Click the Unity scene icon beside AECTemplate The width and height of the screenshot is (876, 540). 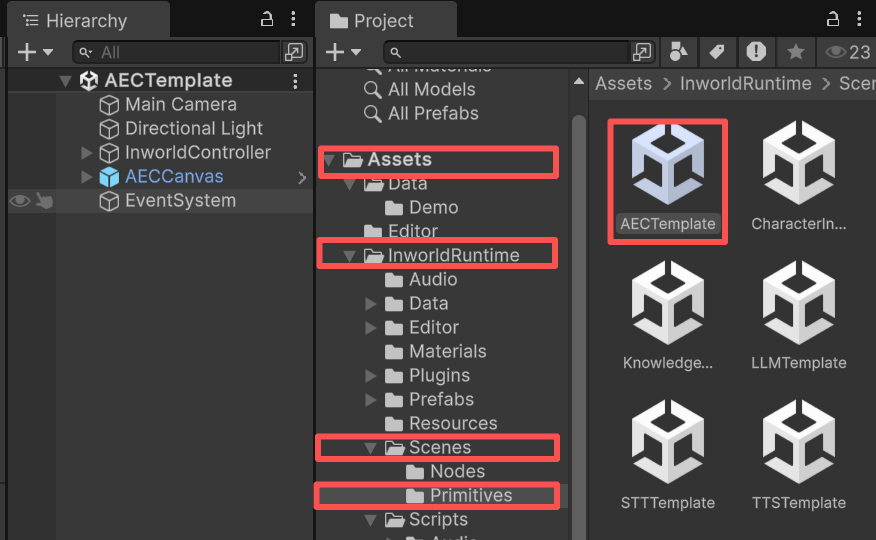coord(89,81)
